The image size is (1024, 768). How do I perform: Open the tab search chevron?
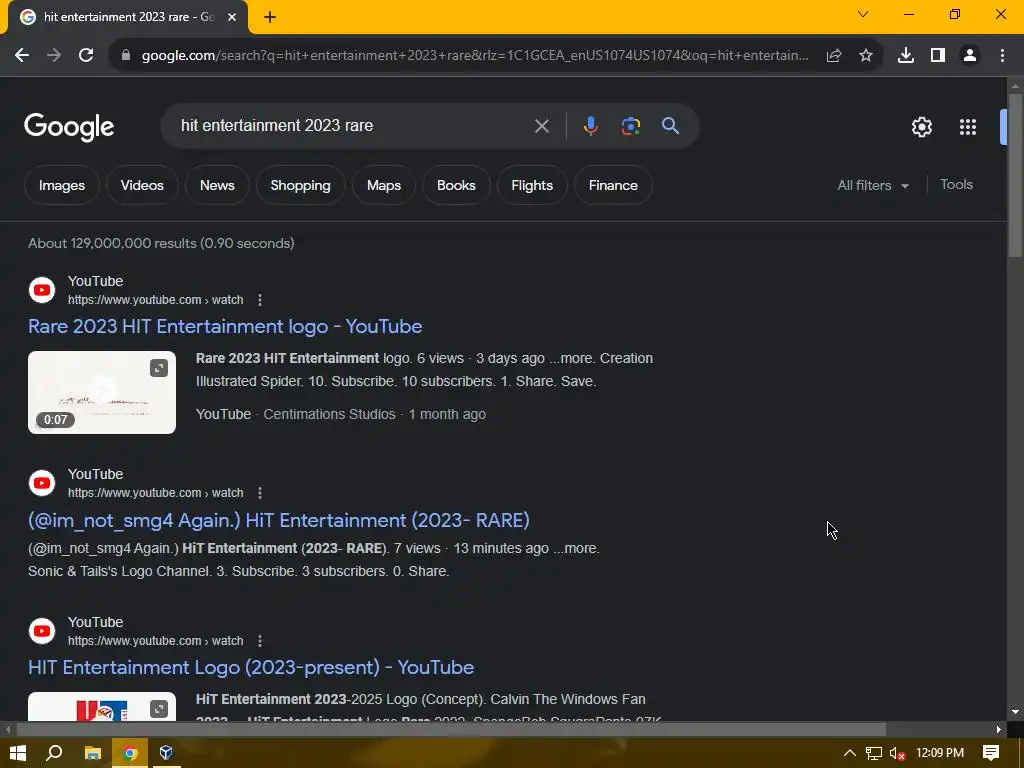click(863, 14)
